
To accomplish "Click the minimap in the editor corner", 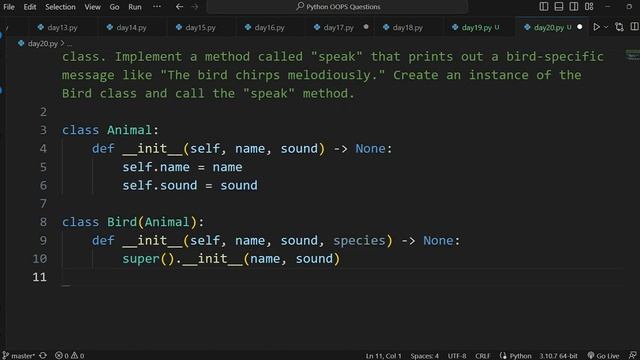I will [632, 54].
